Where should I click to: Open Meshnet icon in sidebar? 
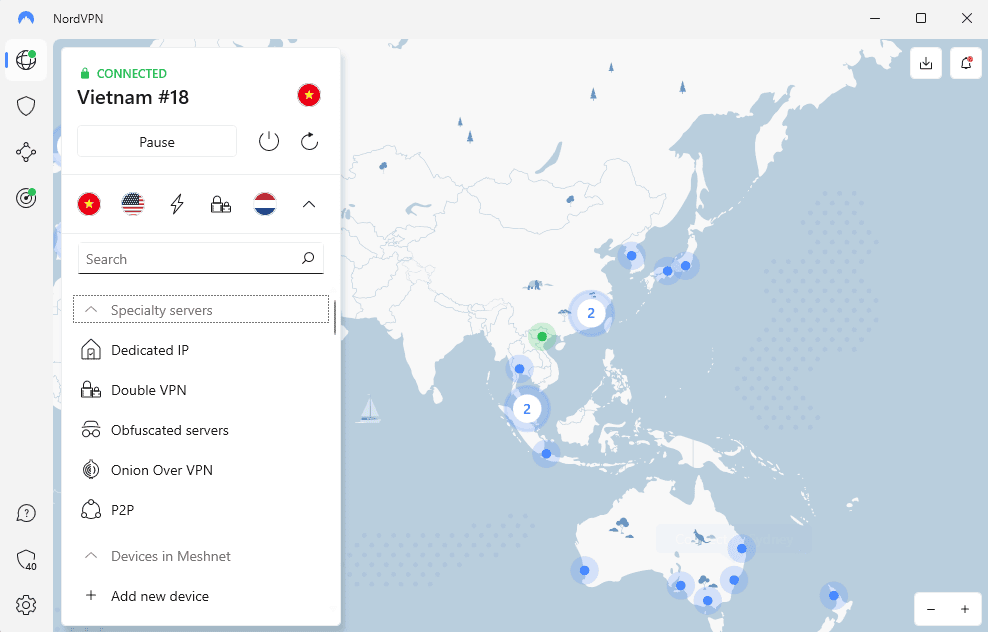(26, 152)
